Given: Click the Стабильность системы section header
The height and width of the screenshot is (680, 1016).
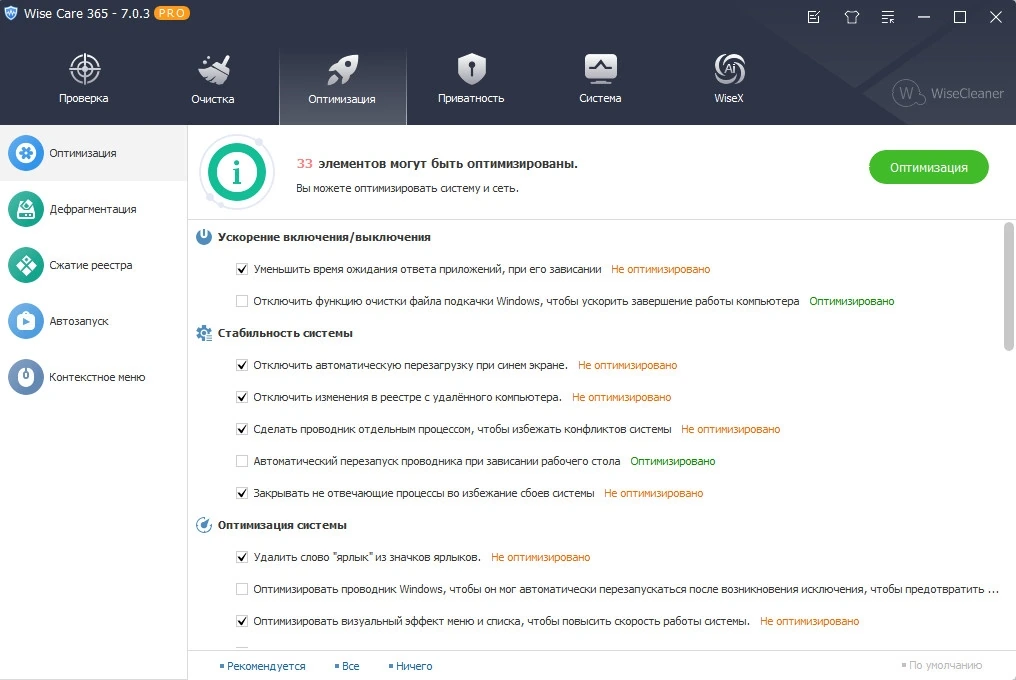Looking at the screenshot, I should tap(285, 333).
